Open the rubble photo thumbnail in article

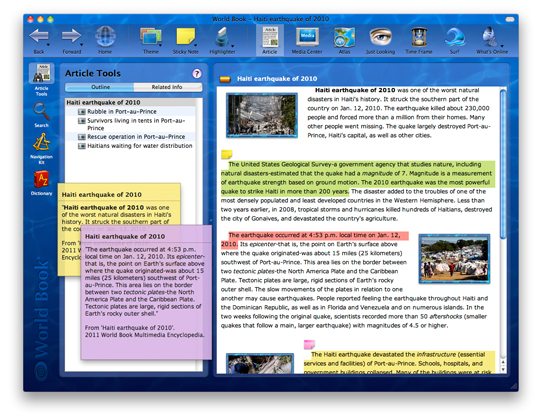pos(262,115)
